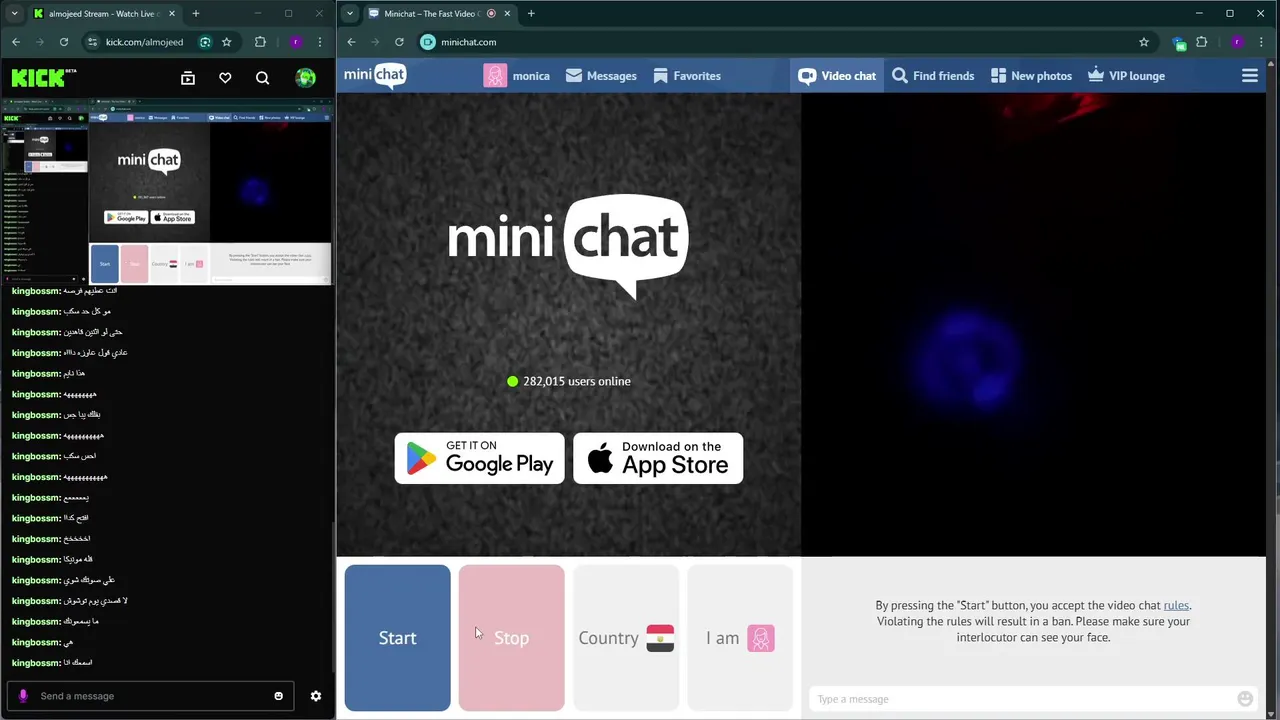Screen dimensions: 1280x720
Task: Click the Kick following heart icon
Action: point(225,78)
